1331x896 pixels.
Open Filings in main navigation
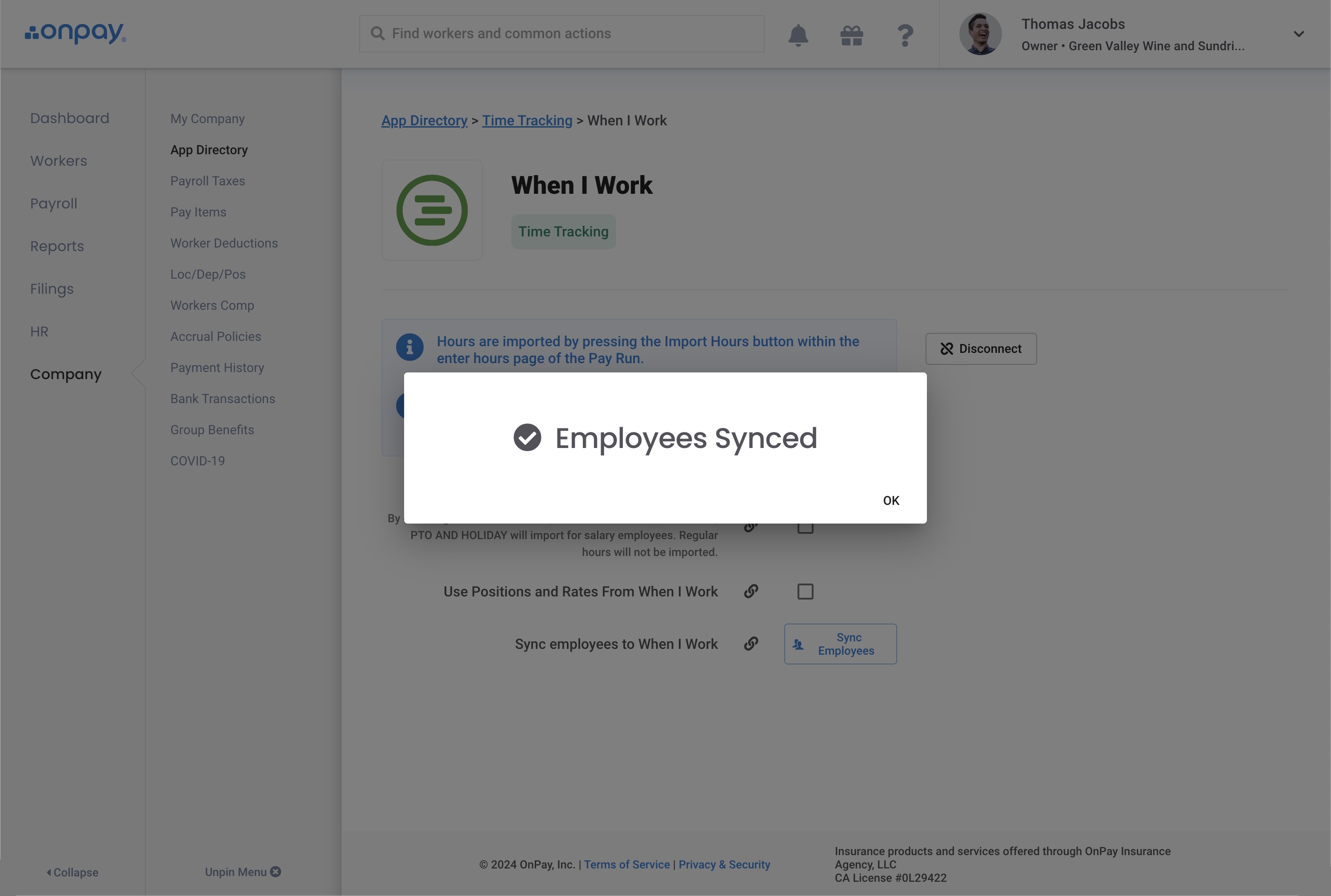click(x=52, y=289)
